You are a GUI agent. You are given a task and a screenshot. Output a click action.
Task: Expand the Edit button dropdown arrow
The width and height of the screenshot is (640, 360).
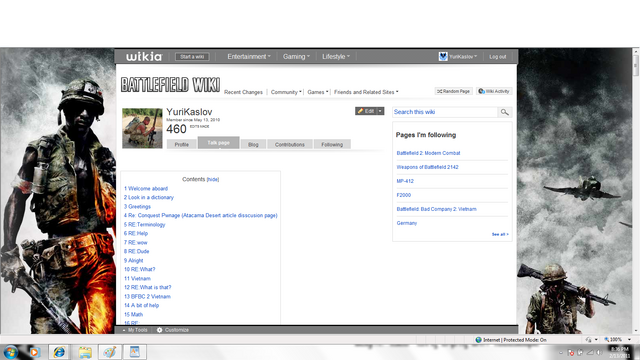[x=380, y=111]
